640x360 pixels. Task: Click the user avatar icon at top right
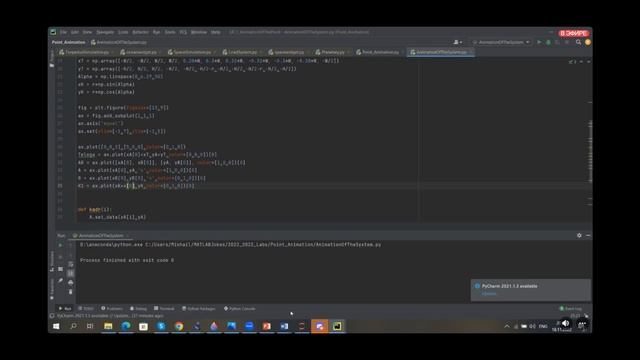pos(588,42)
